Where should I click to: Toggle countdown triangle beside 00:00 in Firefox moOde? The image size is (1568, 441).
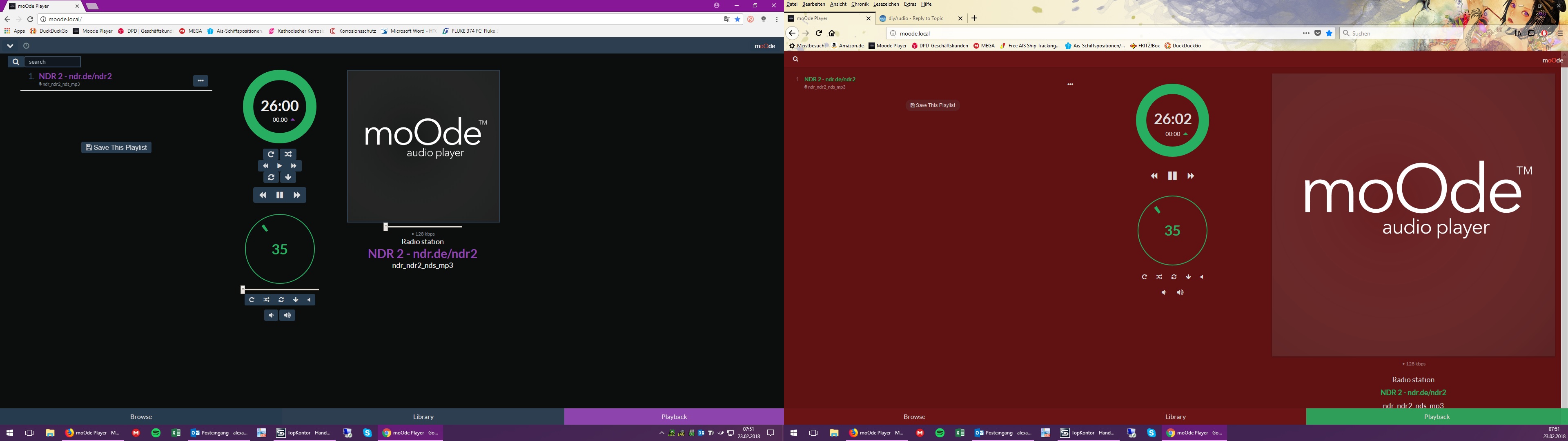tap(1185, 134)
